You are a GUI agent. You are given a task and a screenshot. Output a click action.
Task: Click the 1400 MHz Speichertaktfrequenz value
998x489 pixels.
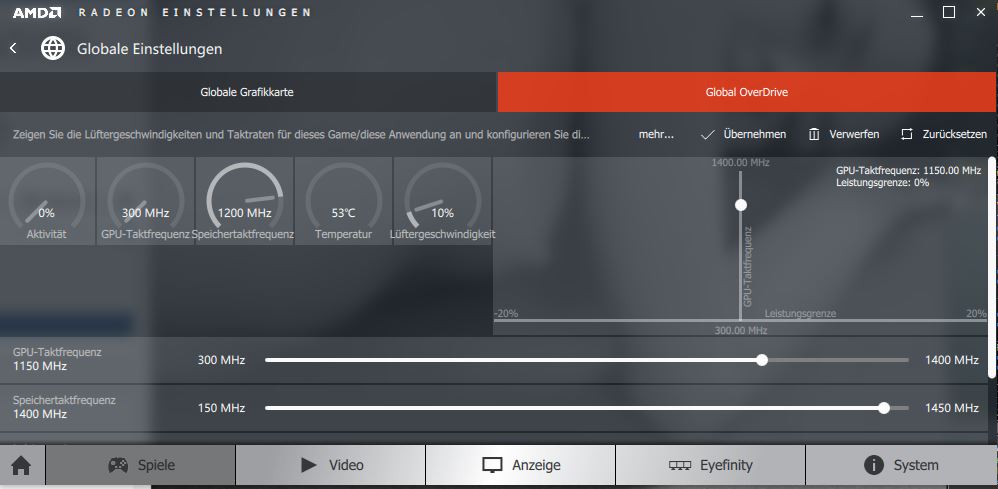[40, 414]
